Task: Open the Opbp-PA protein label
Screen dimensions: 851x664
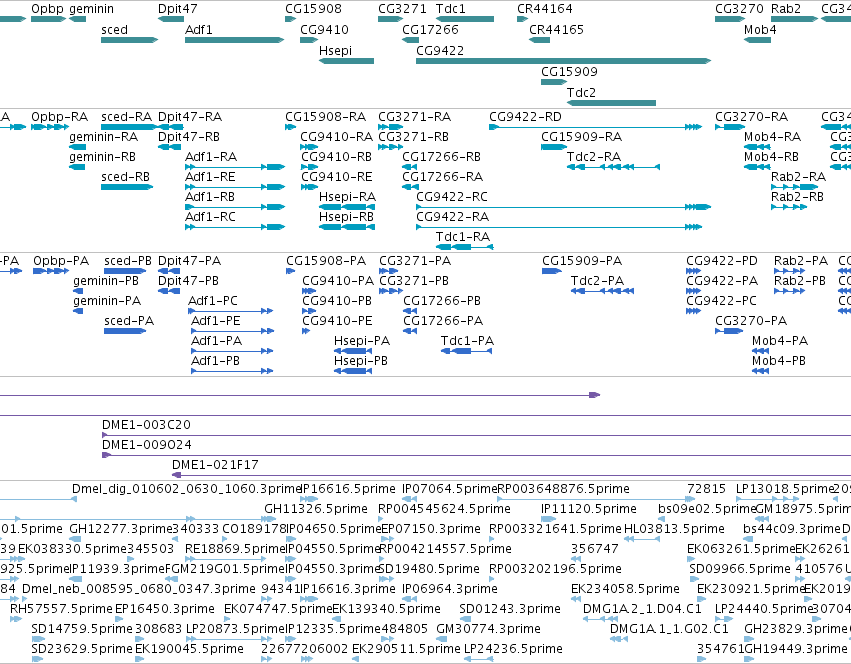Action: pos(61,261)
